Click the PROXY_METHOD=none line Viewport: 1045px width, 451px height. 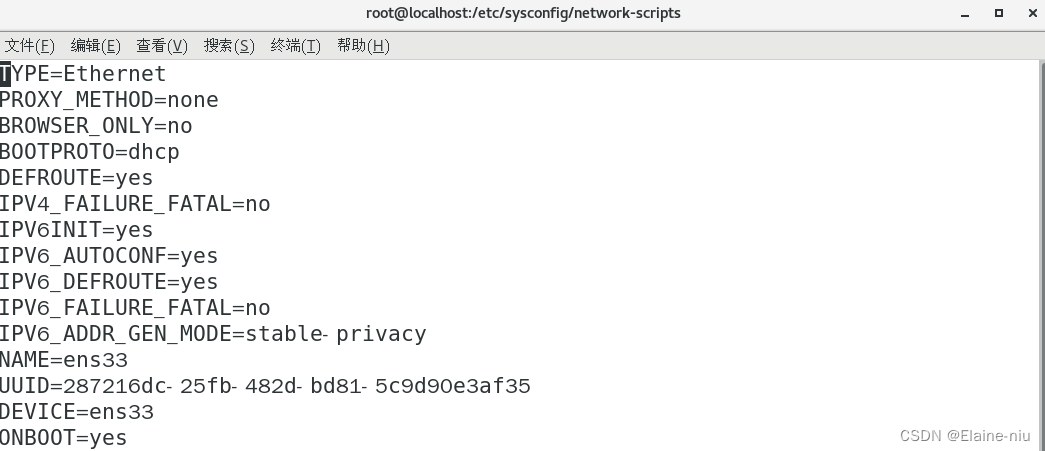(x=109, y=100)
